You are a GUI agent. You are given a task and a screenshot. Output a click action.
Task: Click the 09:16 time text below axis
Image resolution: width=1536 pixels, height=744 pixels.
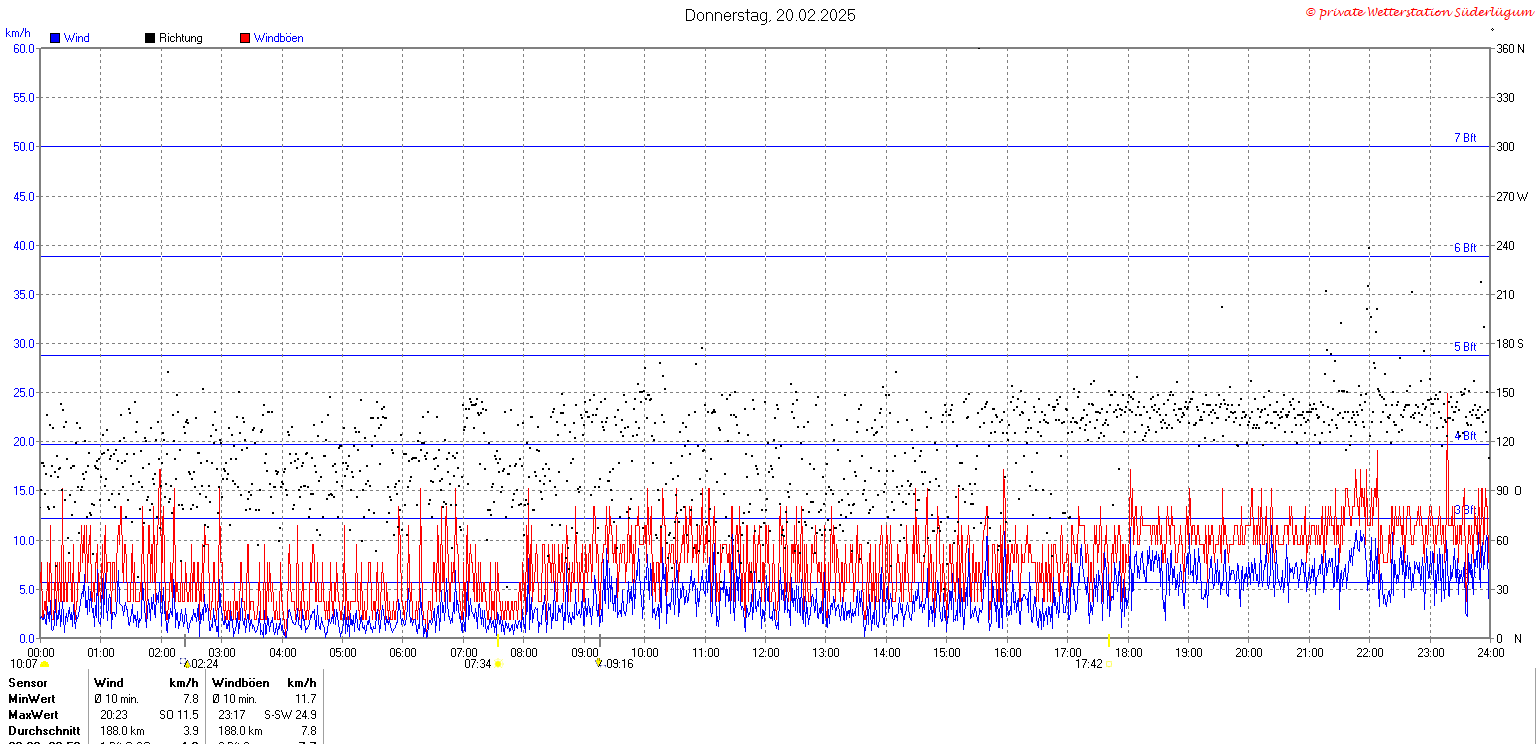(x=619, y=664)
